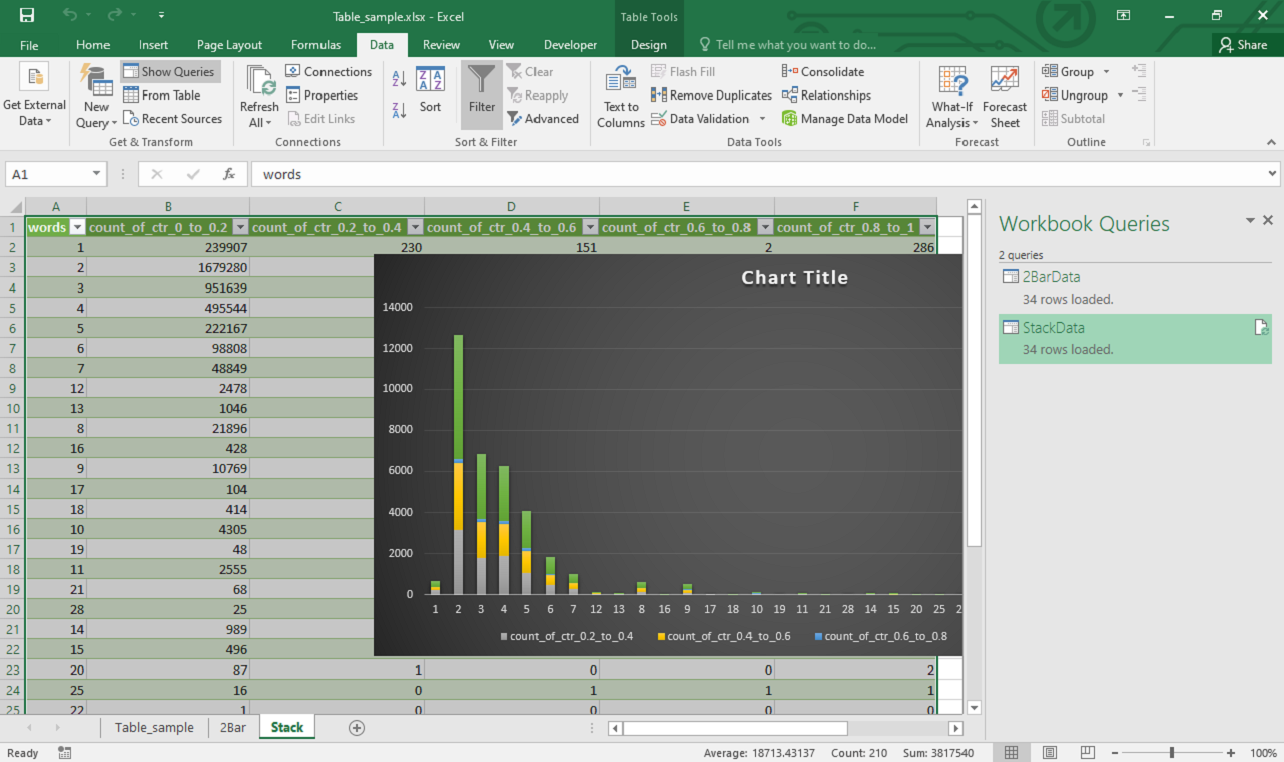Open the Design tab under Table Tools

(x=648, y=44)
